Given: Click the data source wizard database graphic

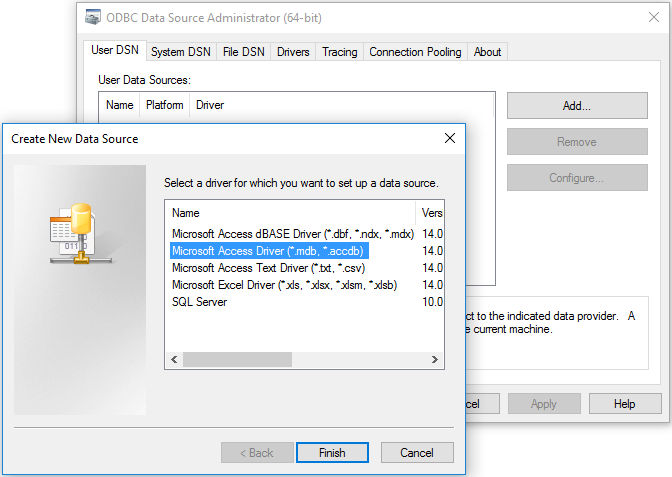Looking at the screenshot, I should coord(80,234).
